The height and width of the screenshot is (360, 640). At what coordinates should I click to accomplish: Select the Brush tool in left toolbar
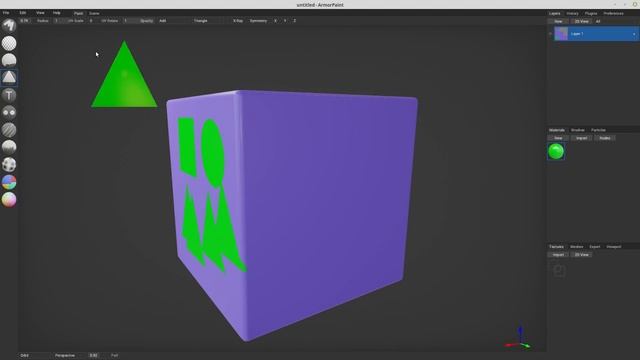pyautogui.click(x=9, y=25)
